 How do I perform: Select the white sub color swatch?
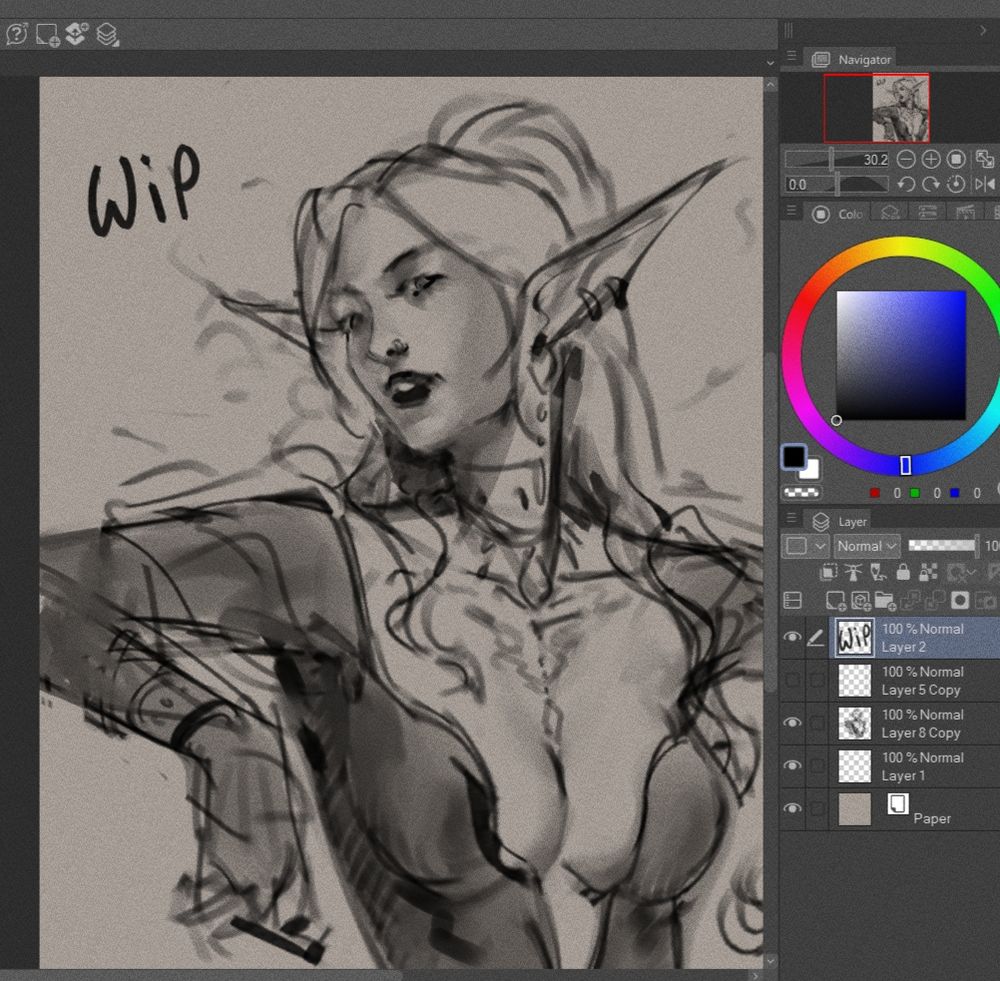(810, 469)
